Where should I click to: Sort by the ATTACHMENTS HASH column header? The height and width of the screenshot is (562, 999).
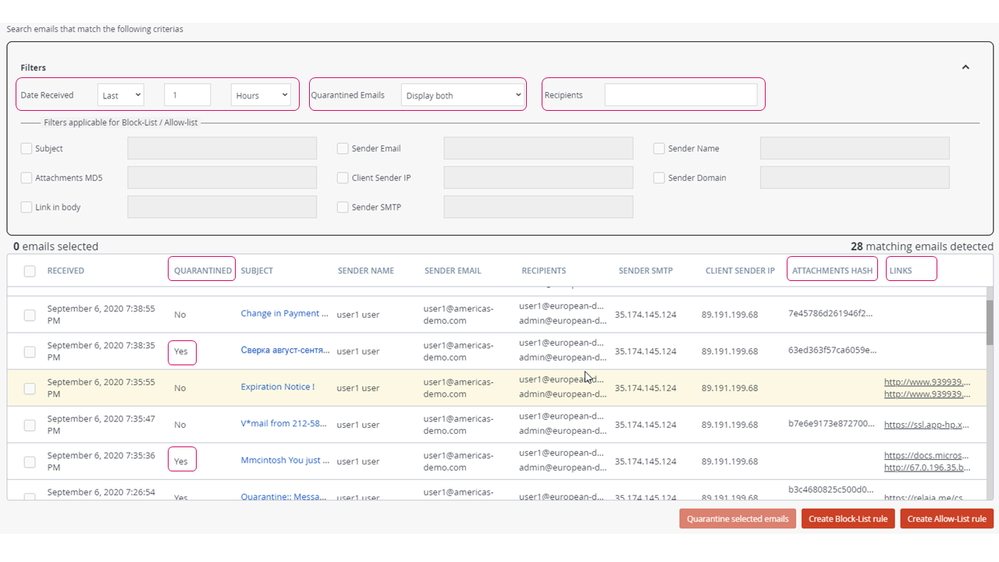click(x=832, y=271)
